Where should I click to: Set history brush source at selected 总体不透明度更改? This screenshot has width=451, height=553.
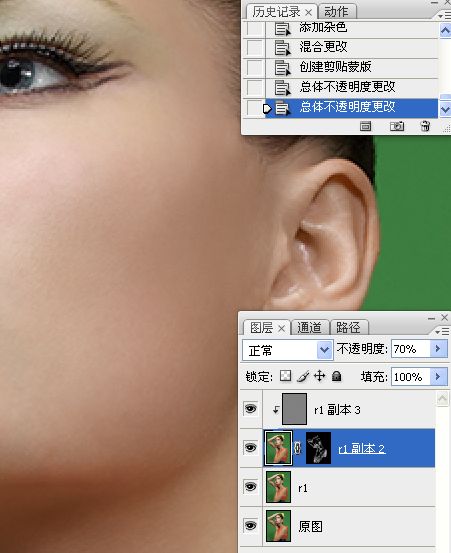255,108
